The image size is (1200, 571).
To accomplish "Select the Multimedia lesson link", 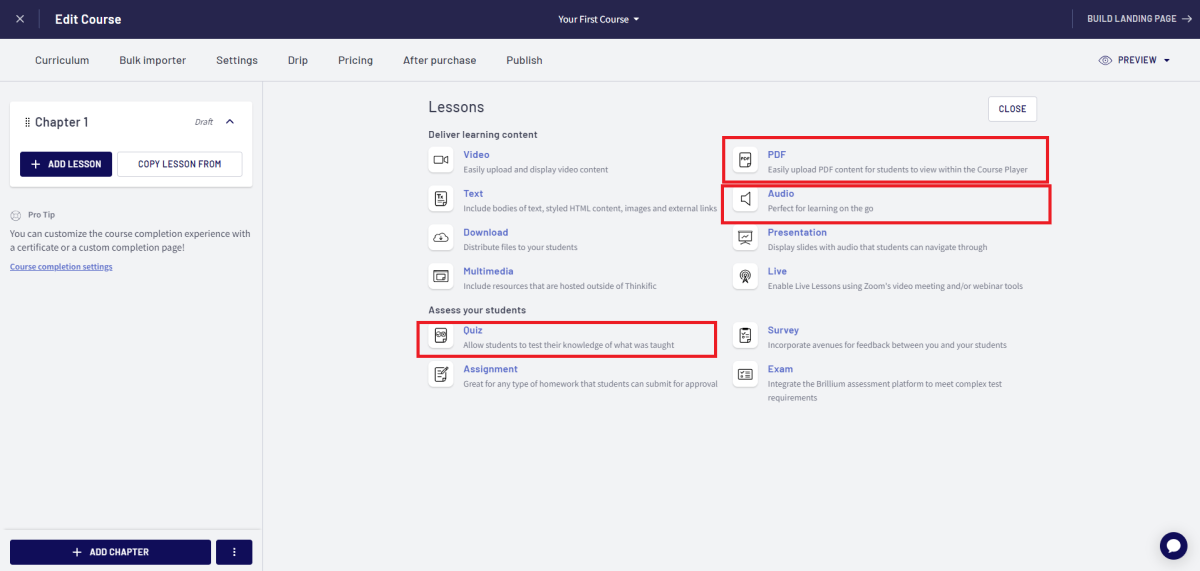I will pos(488,271).
